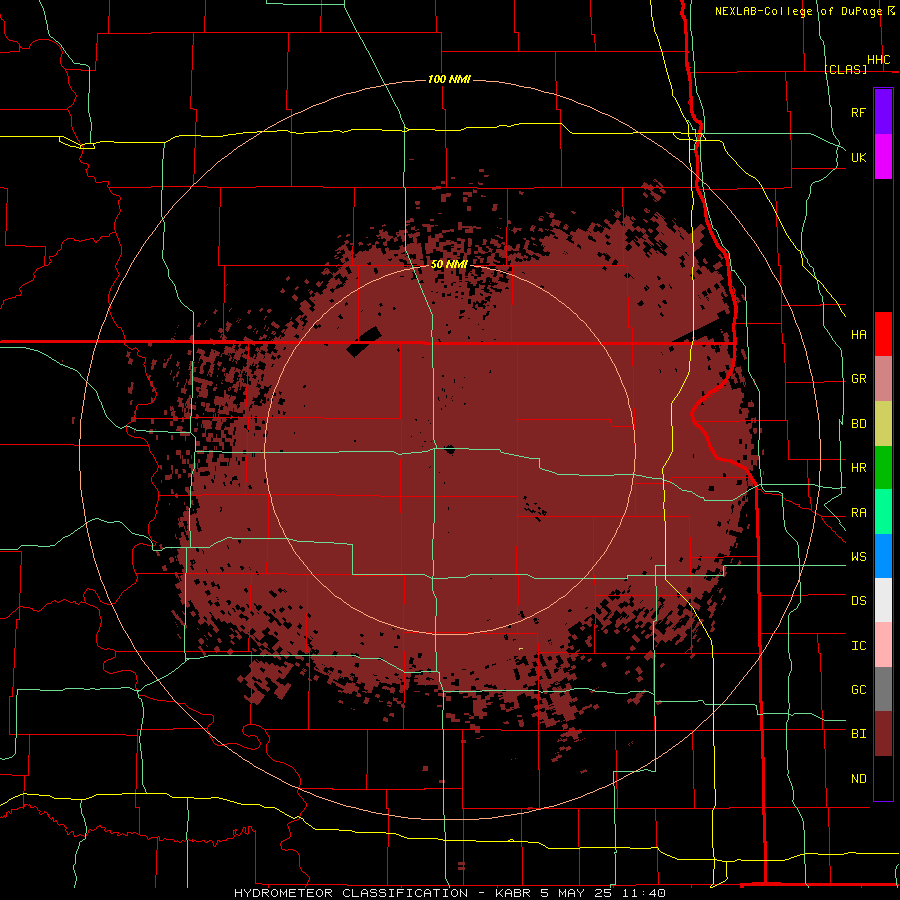900x900 pixels.
Task: Click the HA legend label
Action: click(x=858, y=334)
